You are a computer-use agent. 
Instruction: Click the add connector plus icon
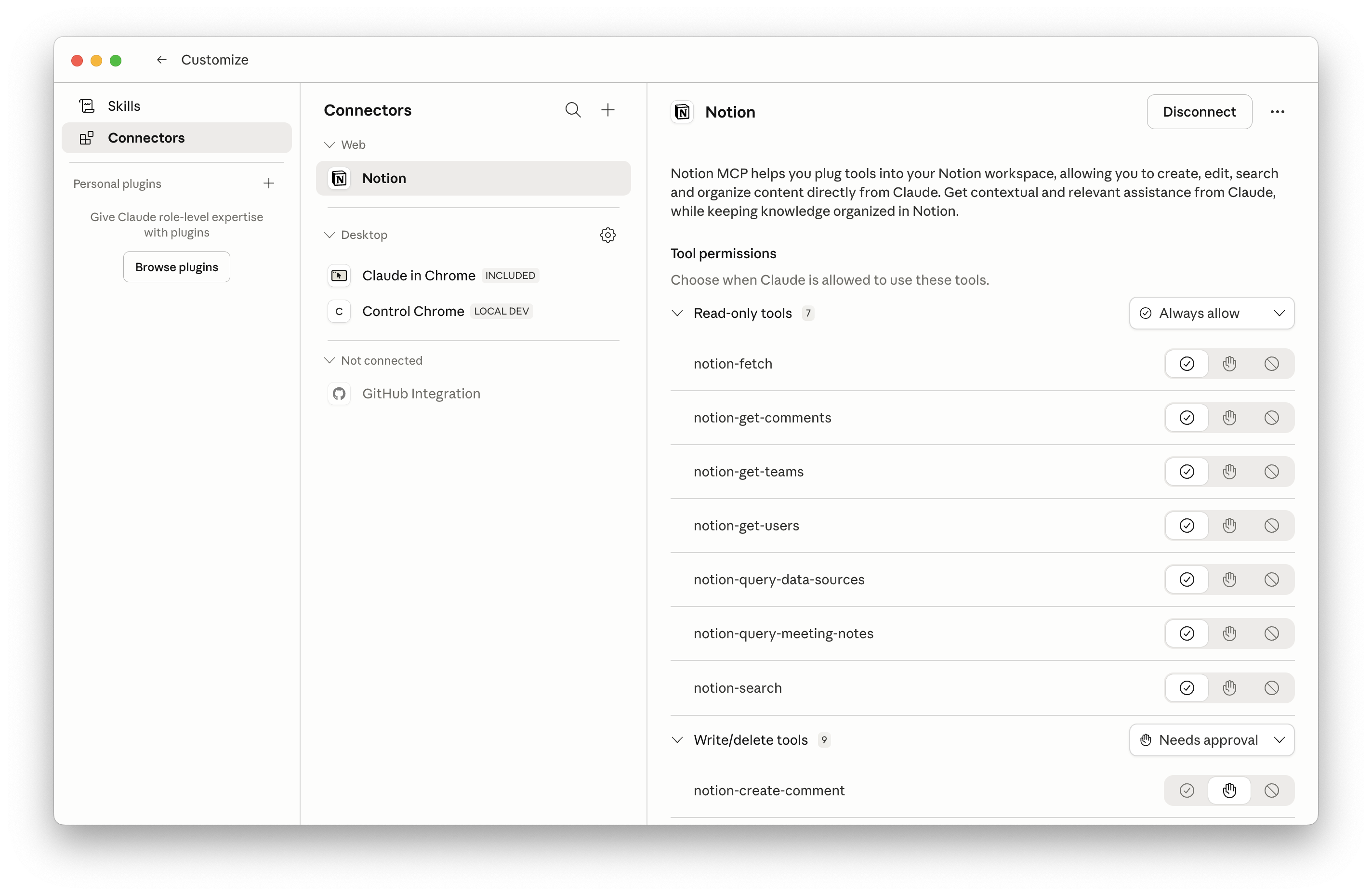coord(607,109)
